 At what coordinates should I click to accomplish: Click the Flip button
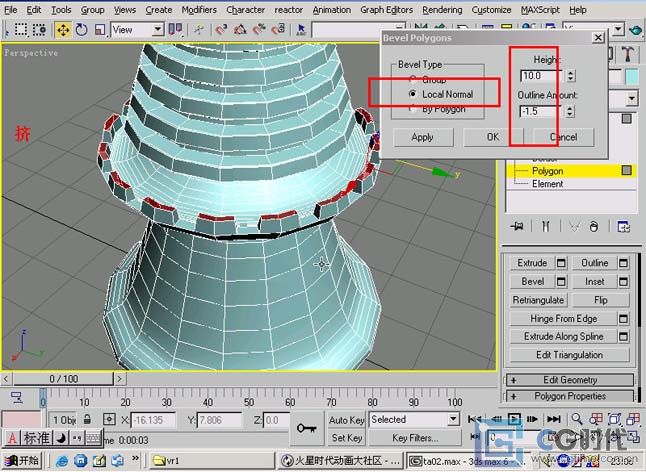point(601,300)
